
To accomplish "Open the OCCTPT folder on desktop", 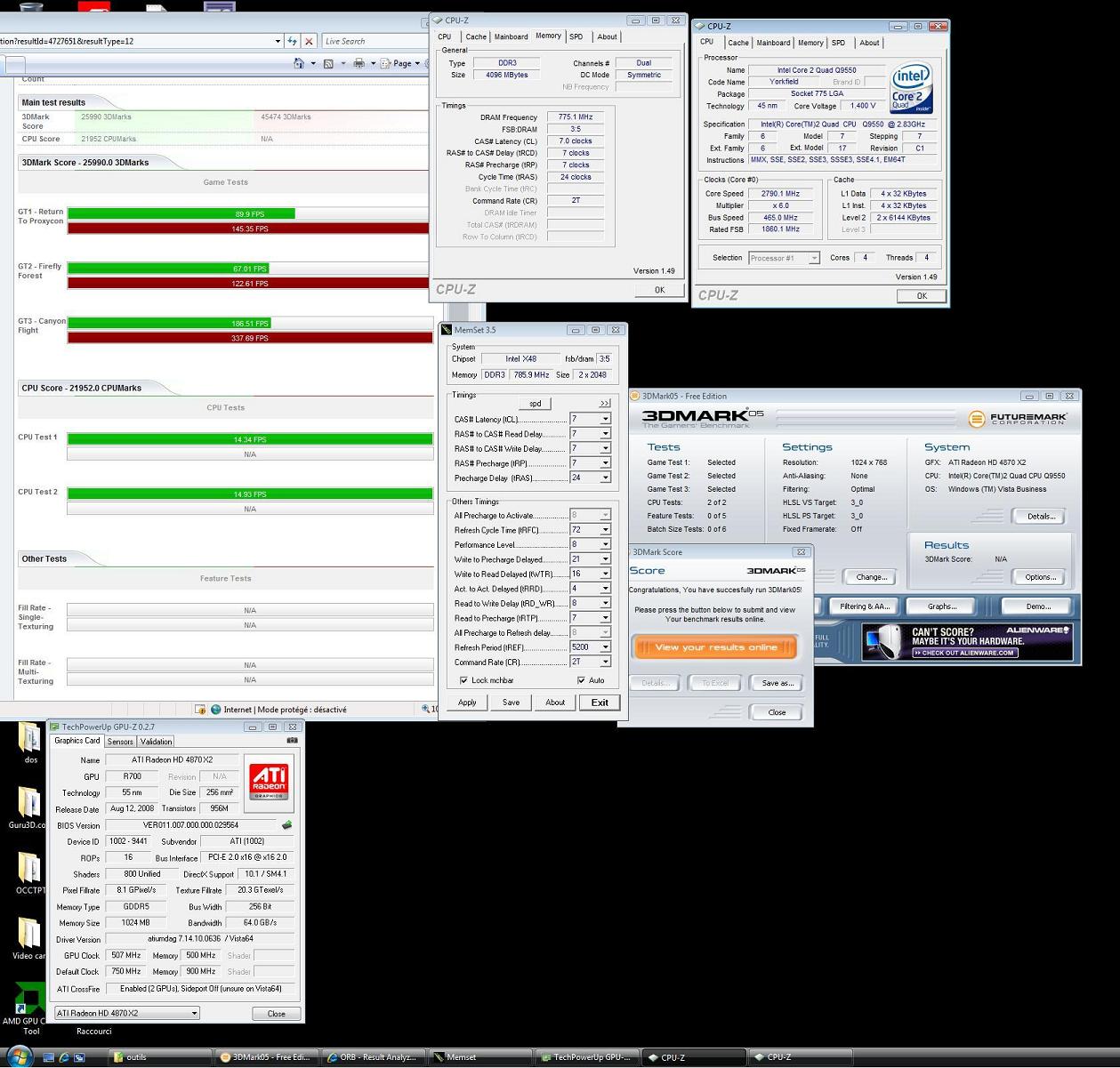I will 29,873.
